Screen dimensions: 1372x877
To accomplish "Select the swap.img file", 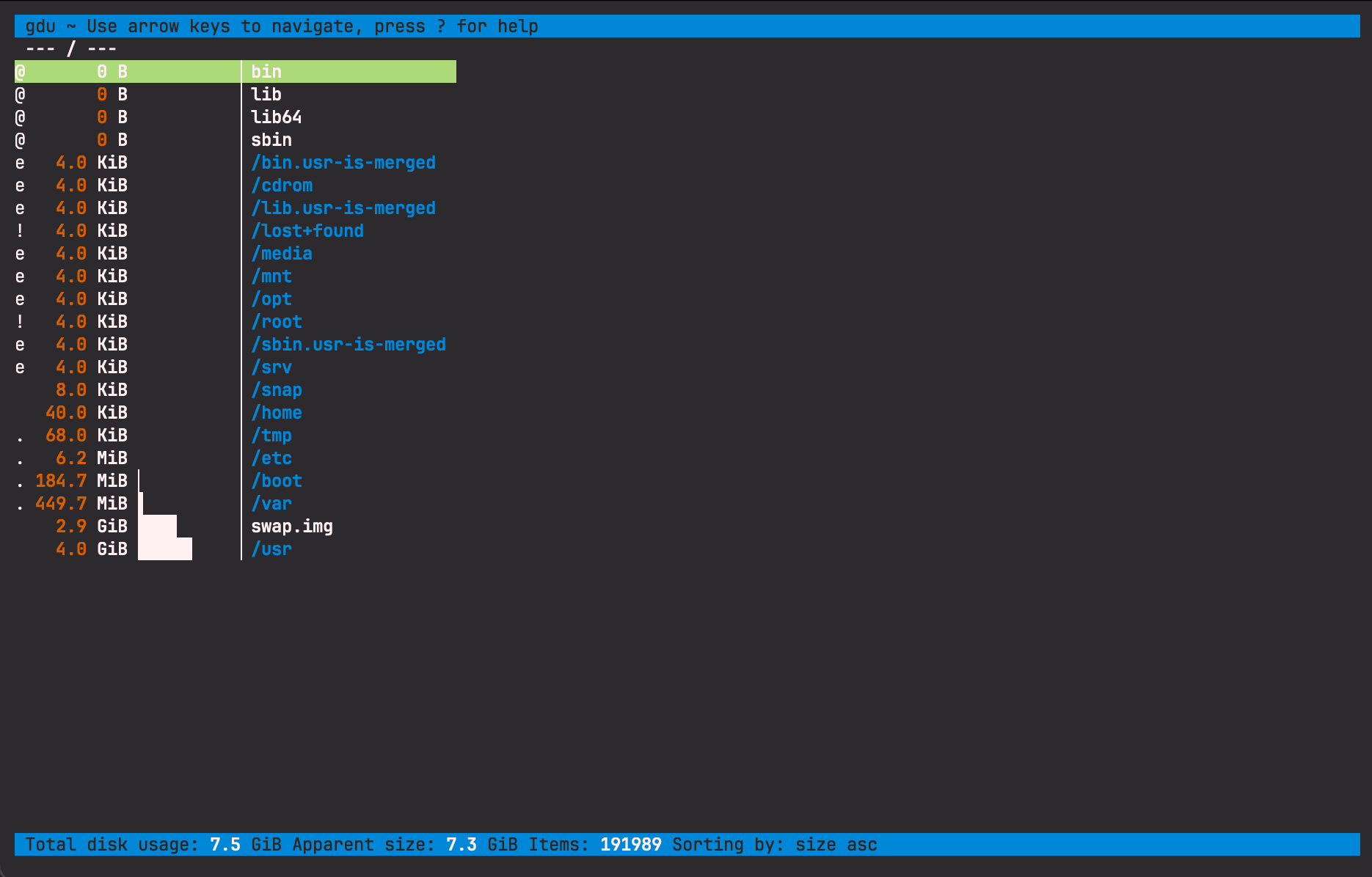I will point(291,526).
